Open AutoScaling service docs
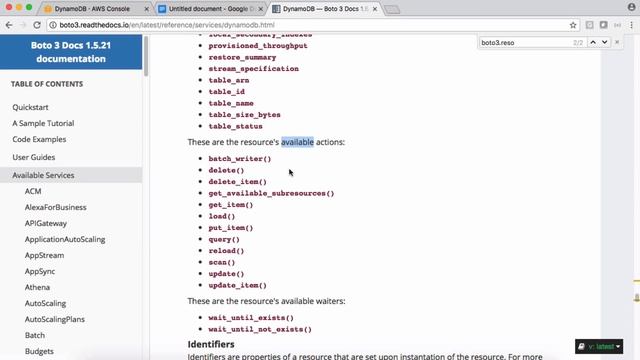Viewport: 640px width, 360px height. pyautogui.click(x=45, y=303)
